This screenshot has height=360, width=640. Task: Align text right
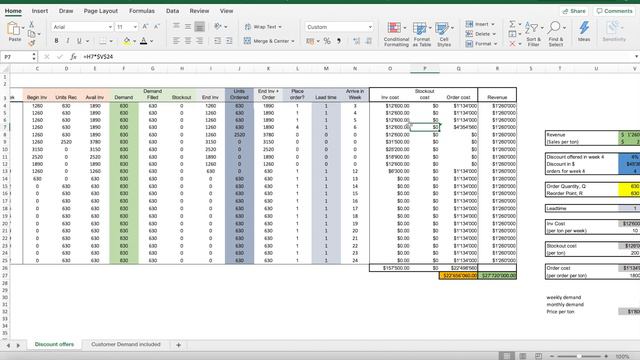coord(199,41)
